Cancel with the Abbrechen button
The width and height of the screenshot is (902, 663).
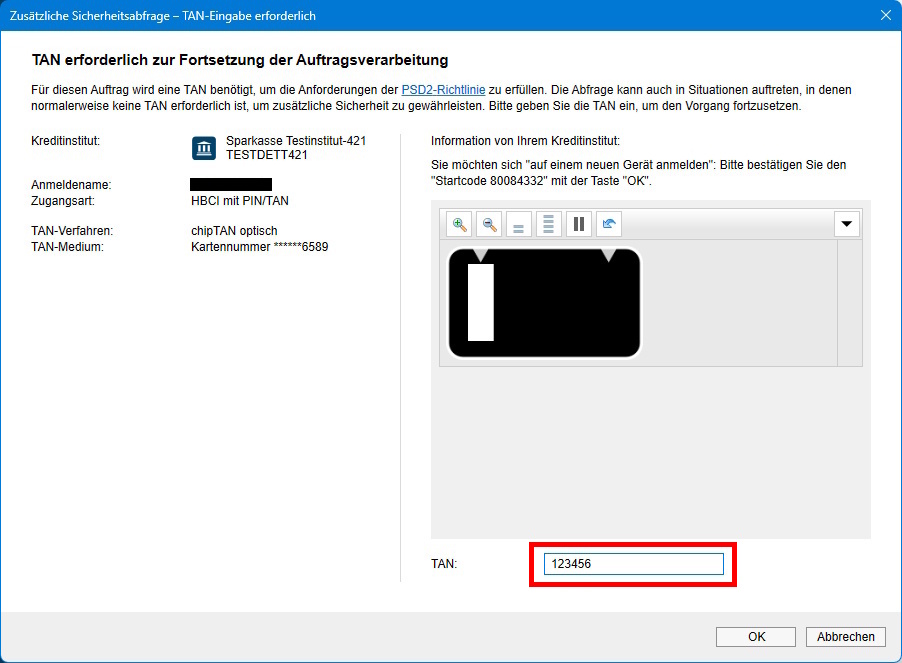pyautogui.click(x=846, y=637)
